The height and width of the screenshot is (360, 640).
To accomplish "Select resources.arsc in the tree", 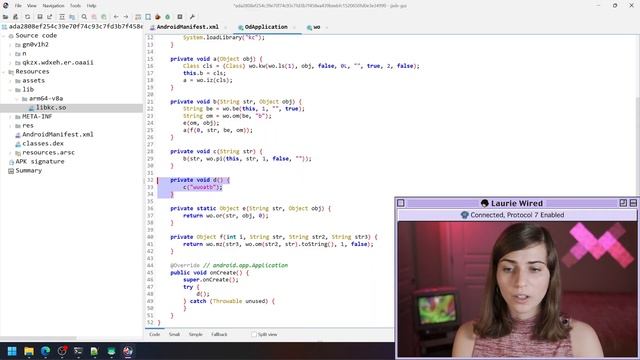I will pyautogui.click(x=48, y=153).
